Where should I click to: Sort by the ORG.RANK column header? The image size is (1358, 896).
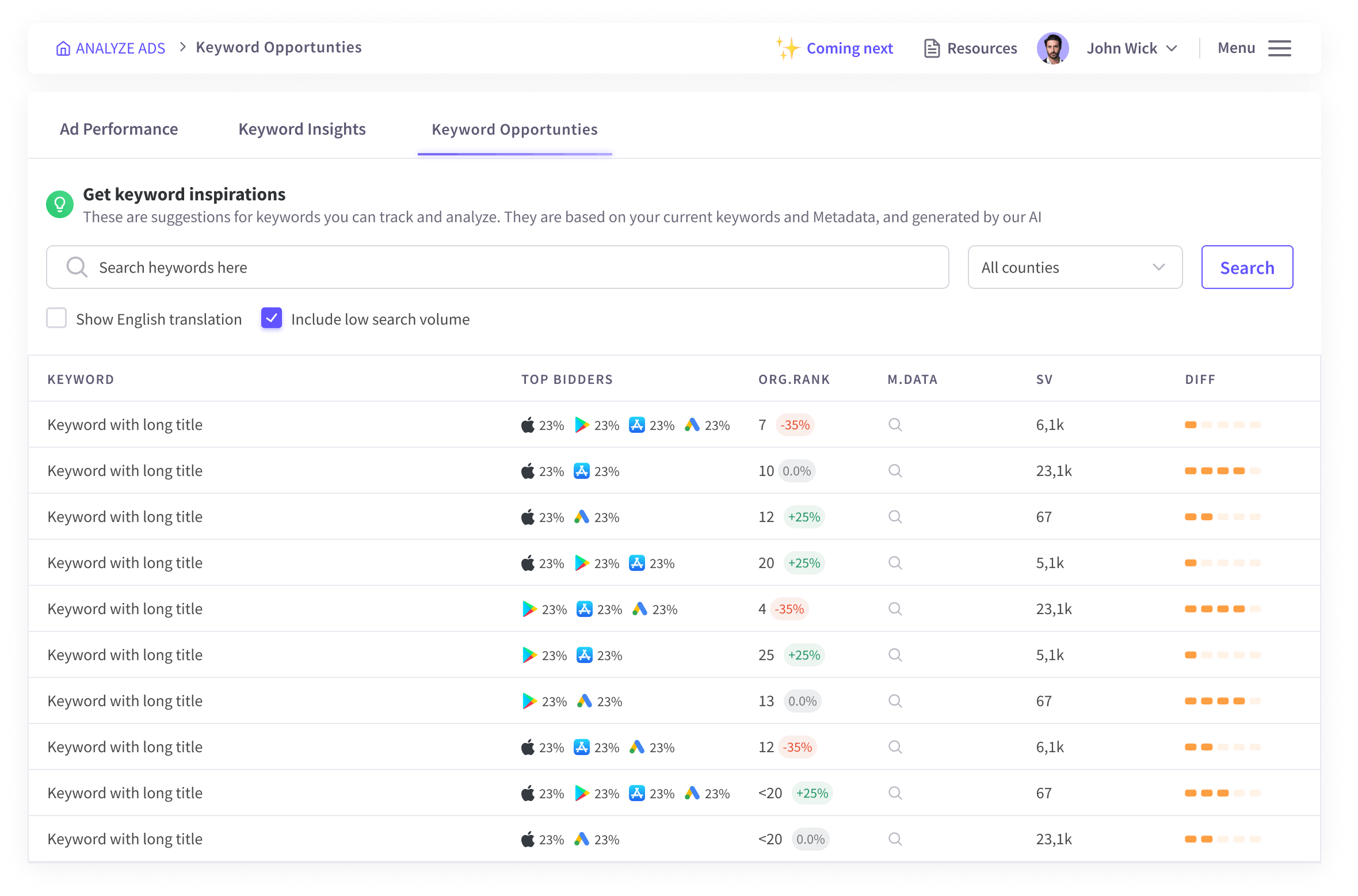click(x=794, y=380)
